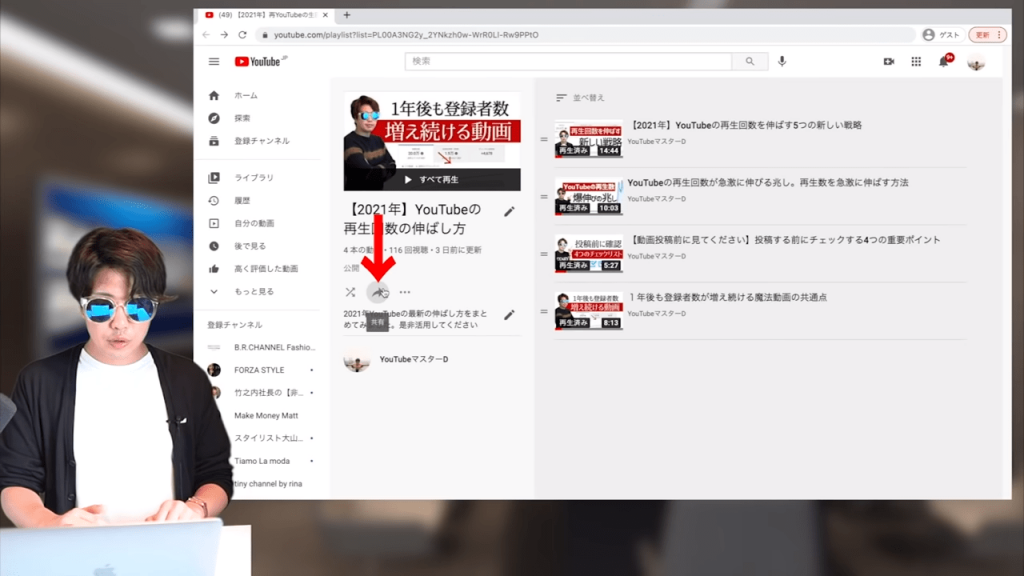Open the YouTube hamburger guide menu
The height and width of the screenshot is (576, 1024).
[x=214, y=61]
